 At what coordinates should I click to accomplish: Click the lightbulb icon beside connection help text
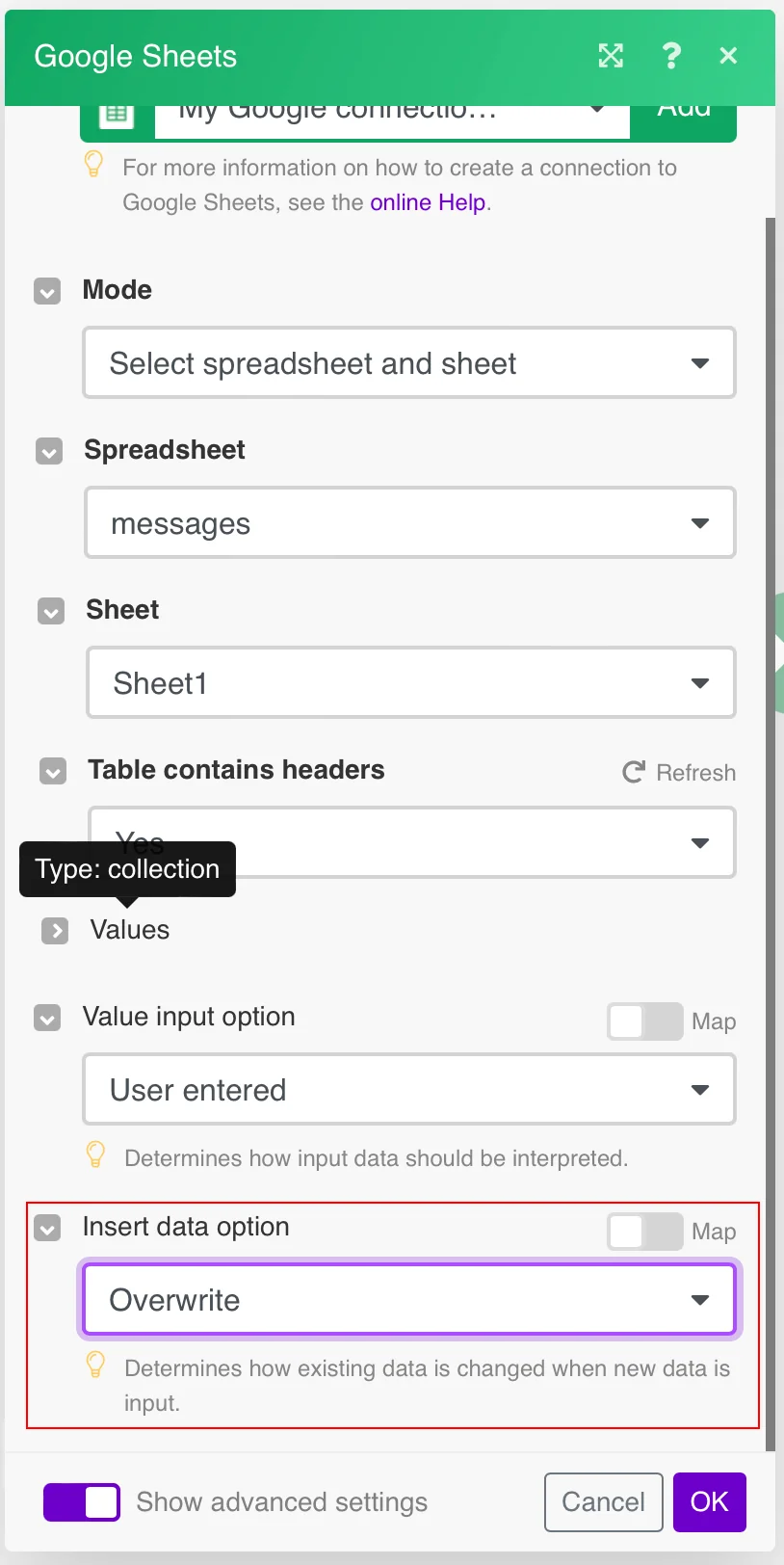click(93, 164)
